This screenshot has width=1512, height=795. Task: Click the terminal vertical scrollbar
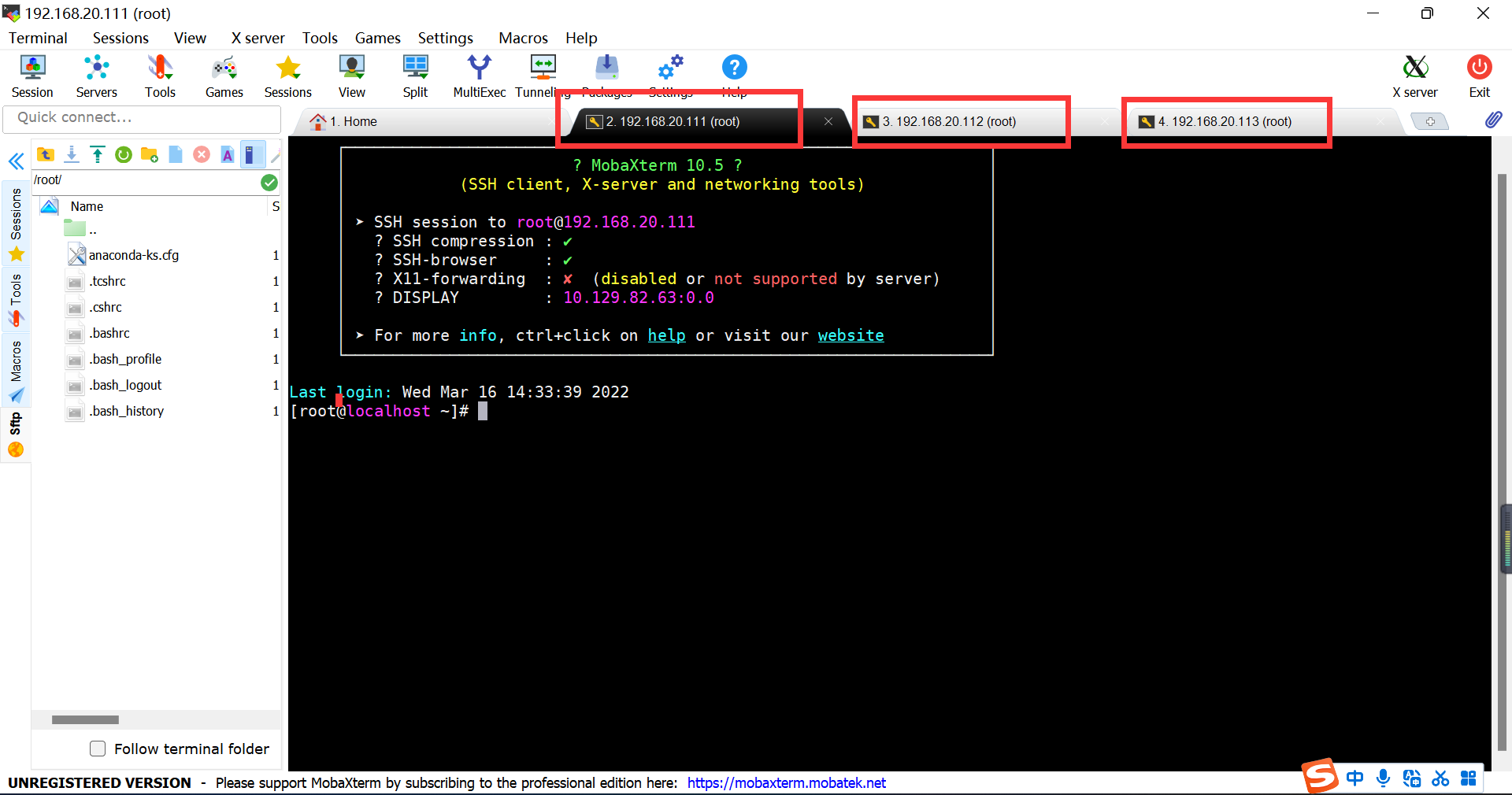coord(1502,460)
